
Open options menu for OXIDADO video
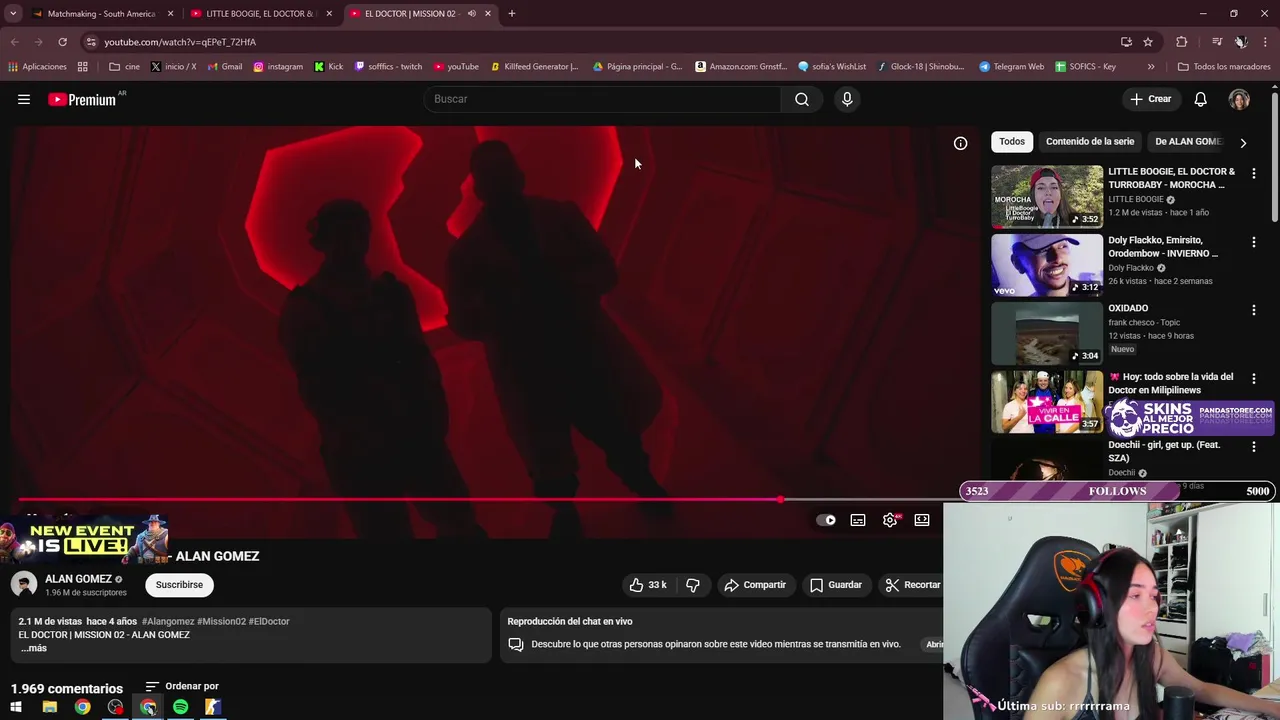click(1253, 310)
